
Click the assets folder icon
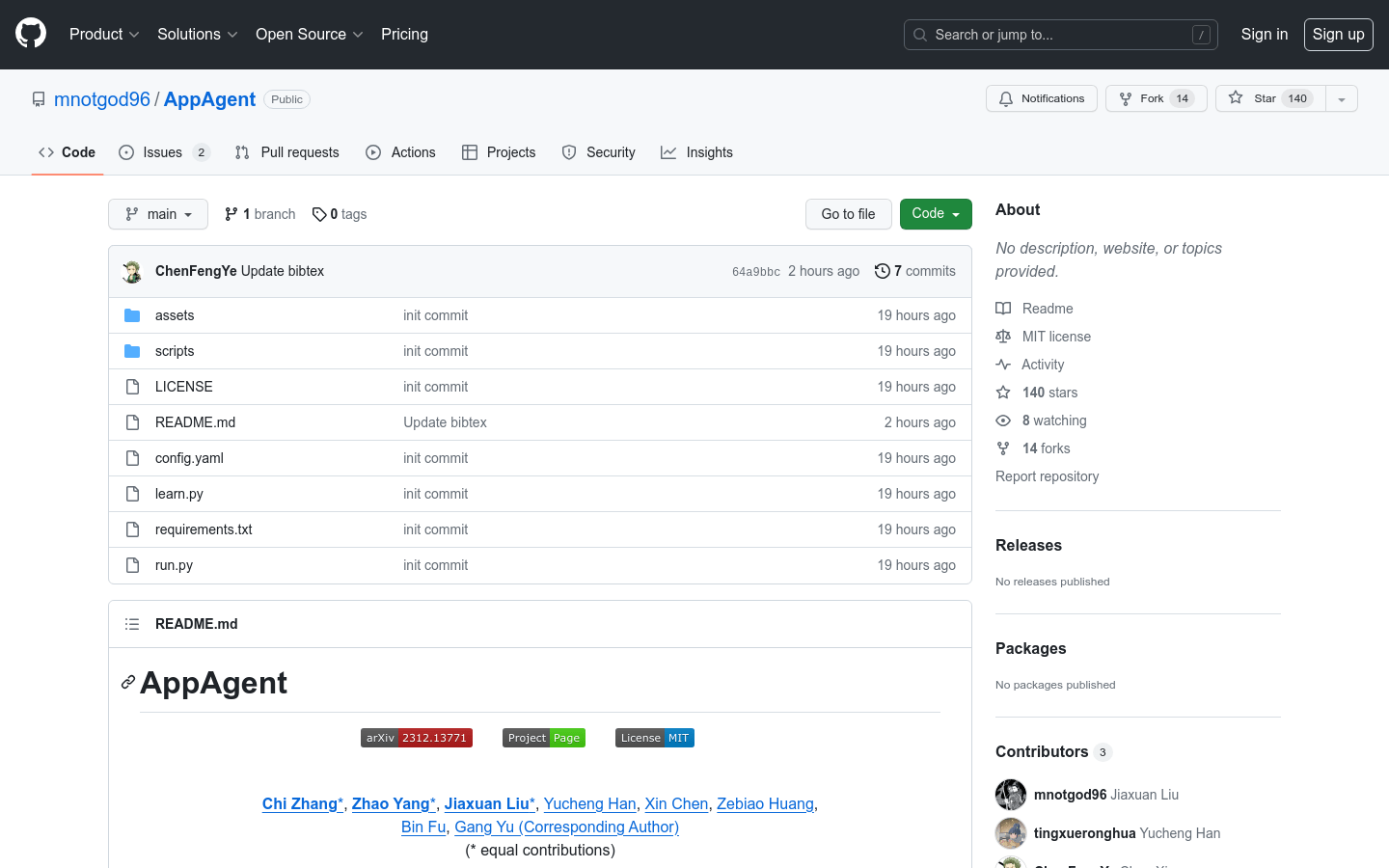click(x=132, y=315)
